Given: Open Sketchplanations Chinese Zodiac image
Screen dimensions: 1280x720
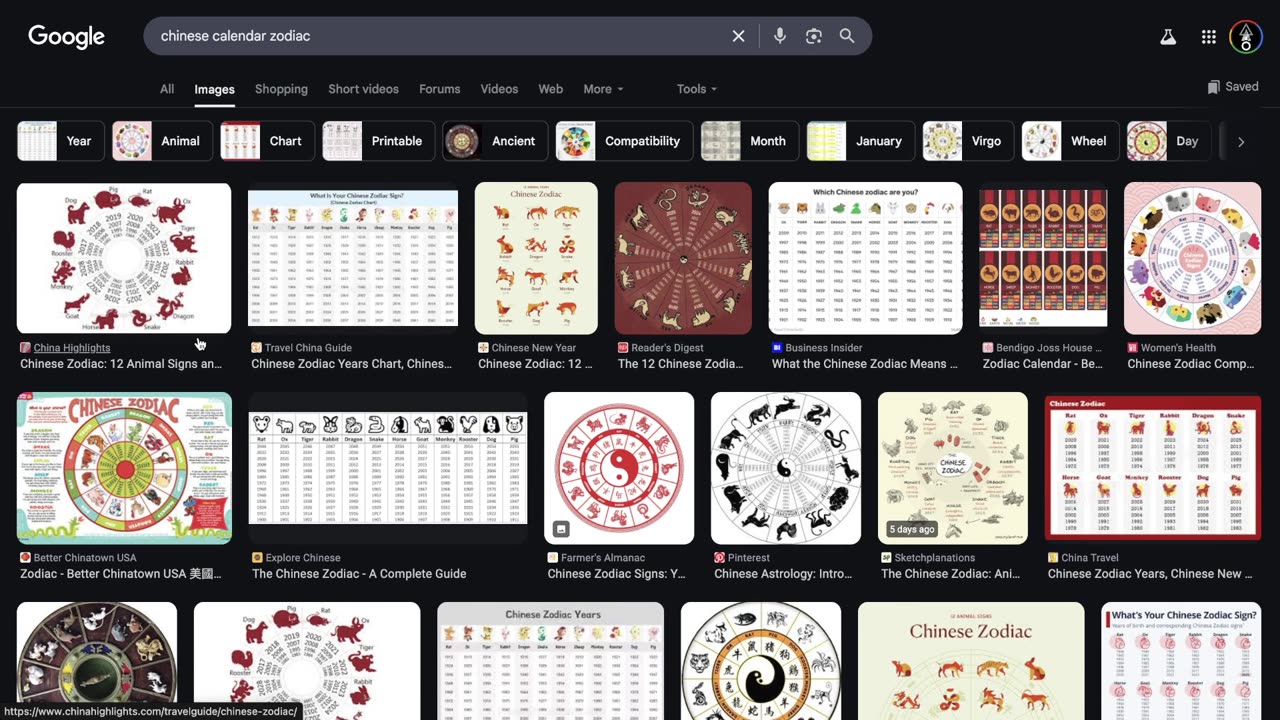Looking at the screenshot, I should (x=953, y=468).
